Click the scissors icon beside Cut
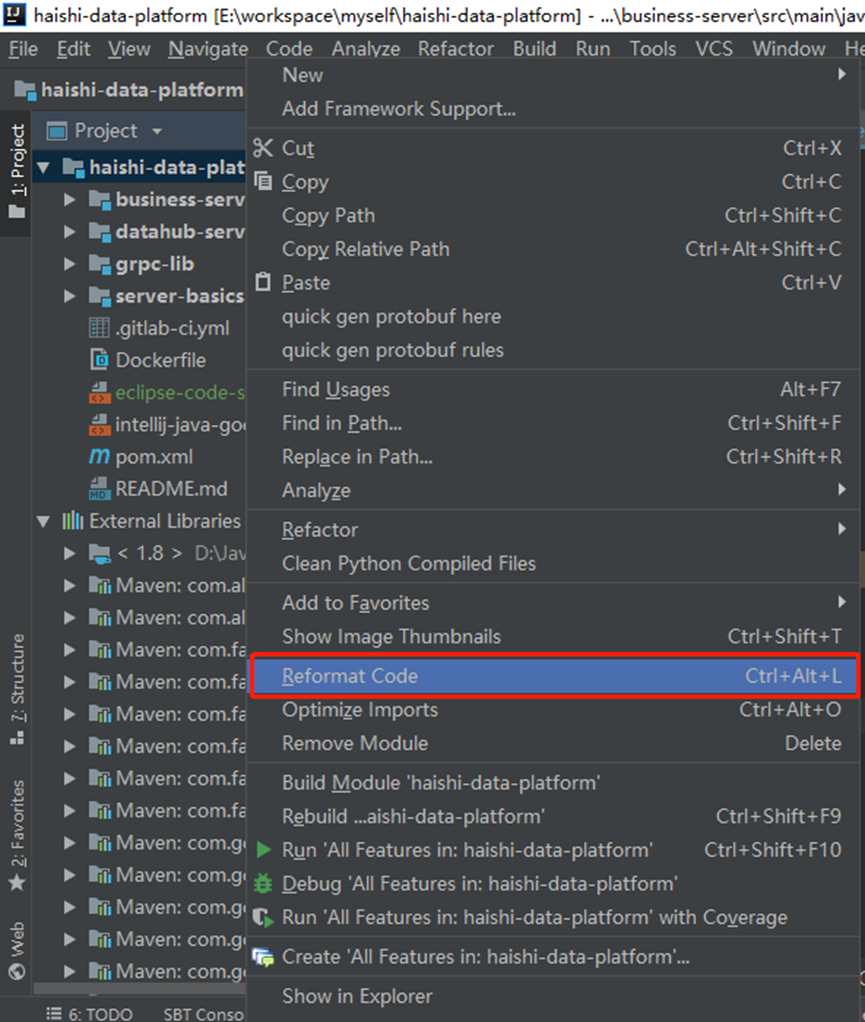This screenshot has height=1022, width=865. pyautogui.click(x=262, y=147)
